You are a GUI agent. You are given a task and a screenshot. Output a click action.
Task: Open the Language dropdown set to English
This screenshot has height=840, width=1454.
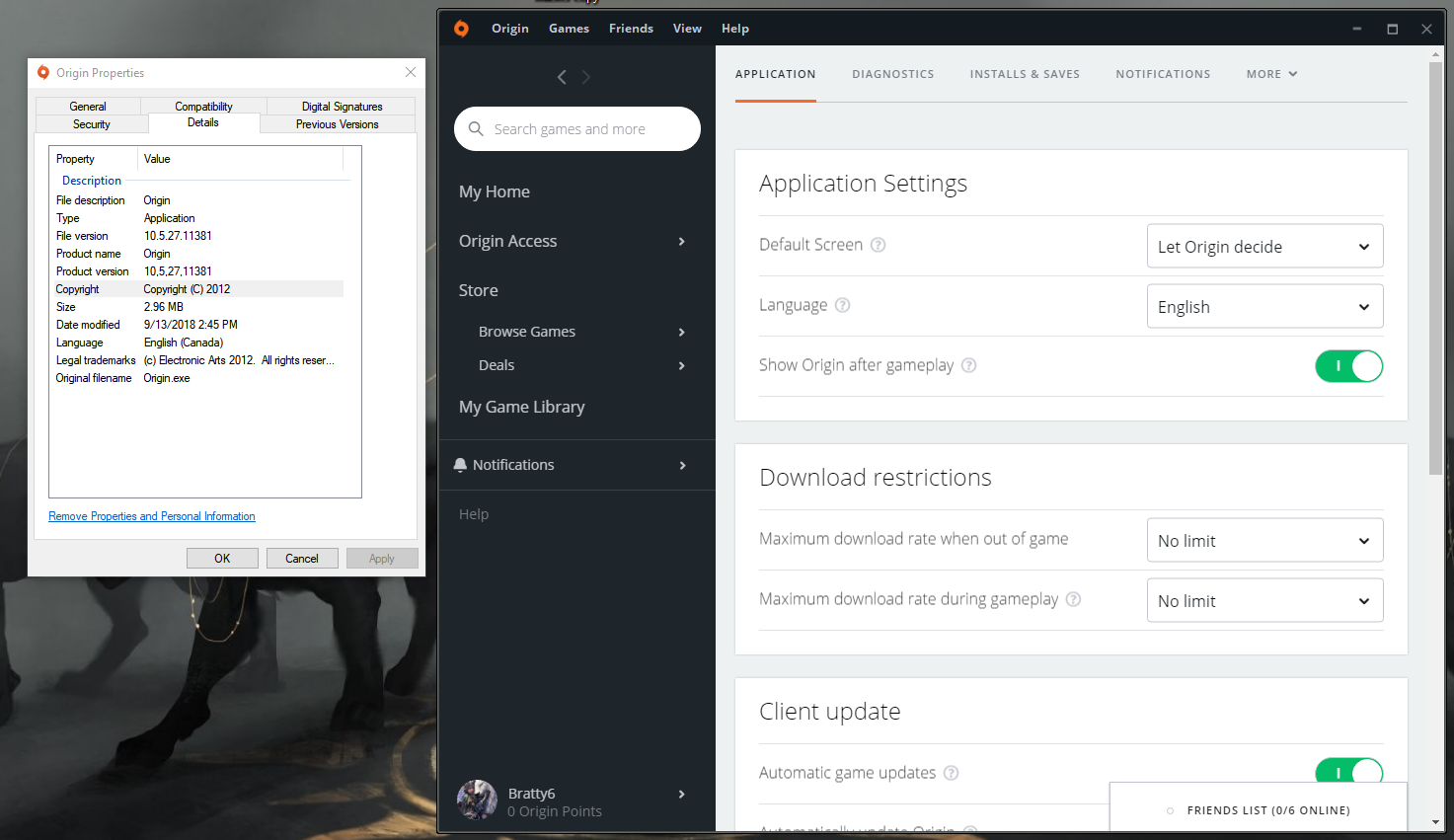1264,307
